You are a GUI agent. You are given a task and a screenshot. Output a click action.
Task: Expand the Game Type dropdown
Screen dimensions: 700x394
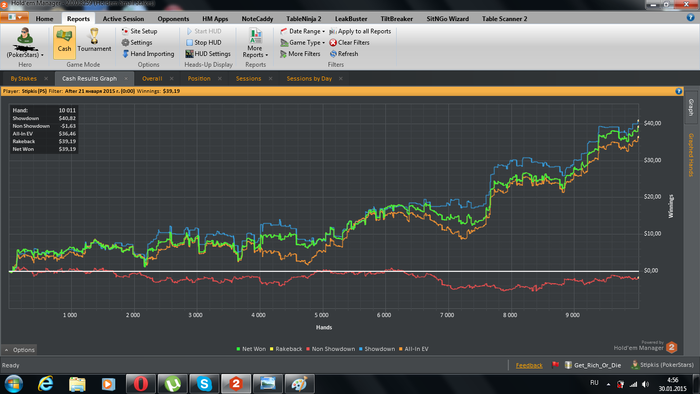tap(302, 42)
